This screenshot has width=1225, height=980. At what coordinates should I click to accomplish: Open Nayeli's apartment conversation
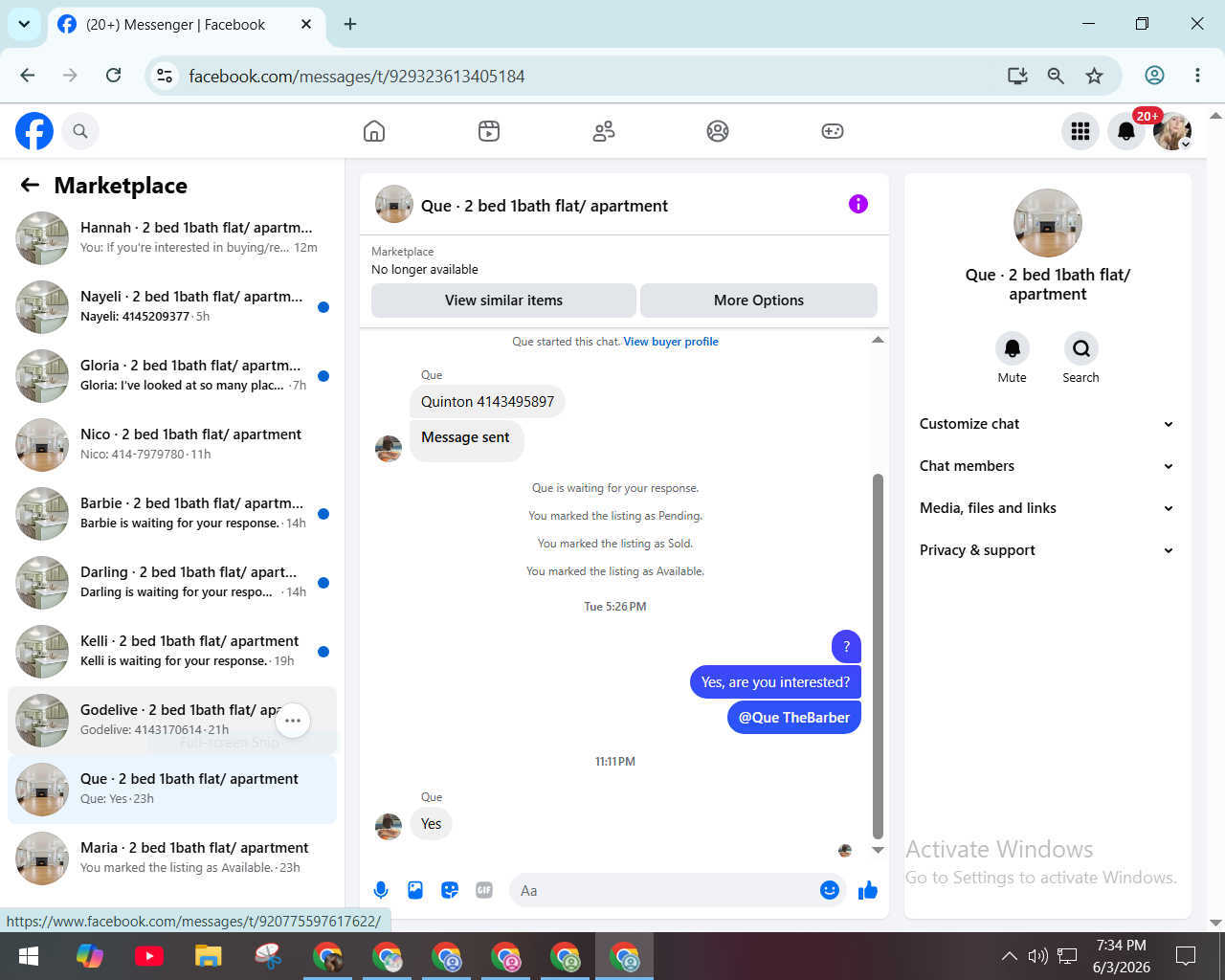(172, 307)
